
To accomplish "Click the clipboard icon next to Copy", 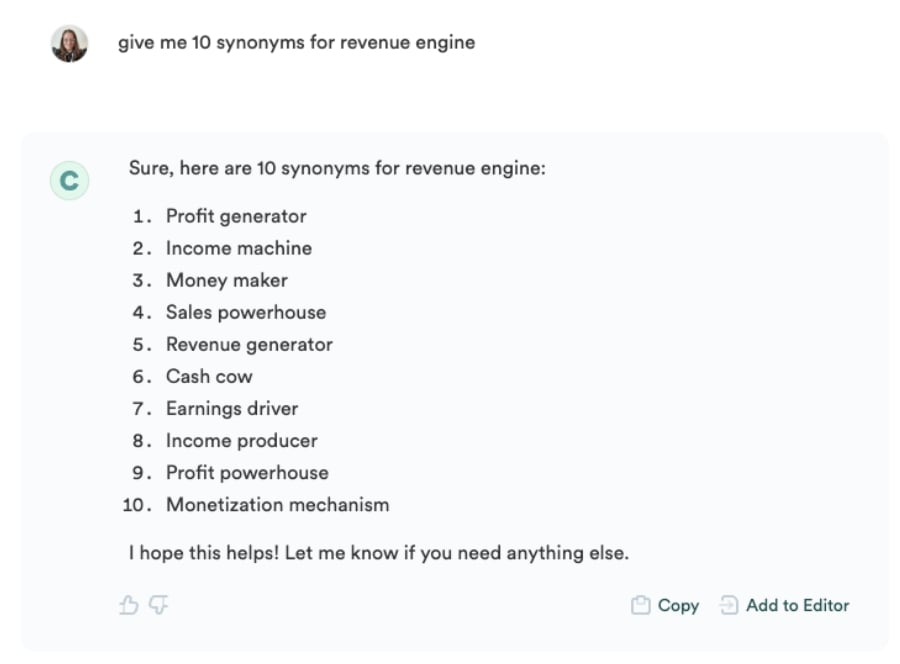I will (639, 605).
